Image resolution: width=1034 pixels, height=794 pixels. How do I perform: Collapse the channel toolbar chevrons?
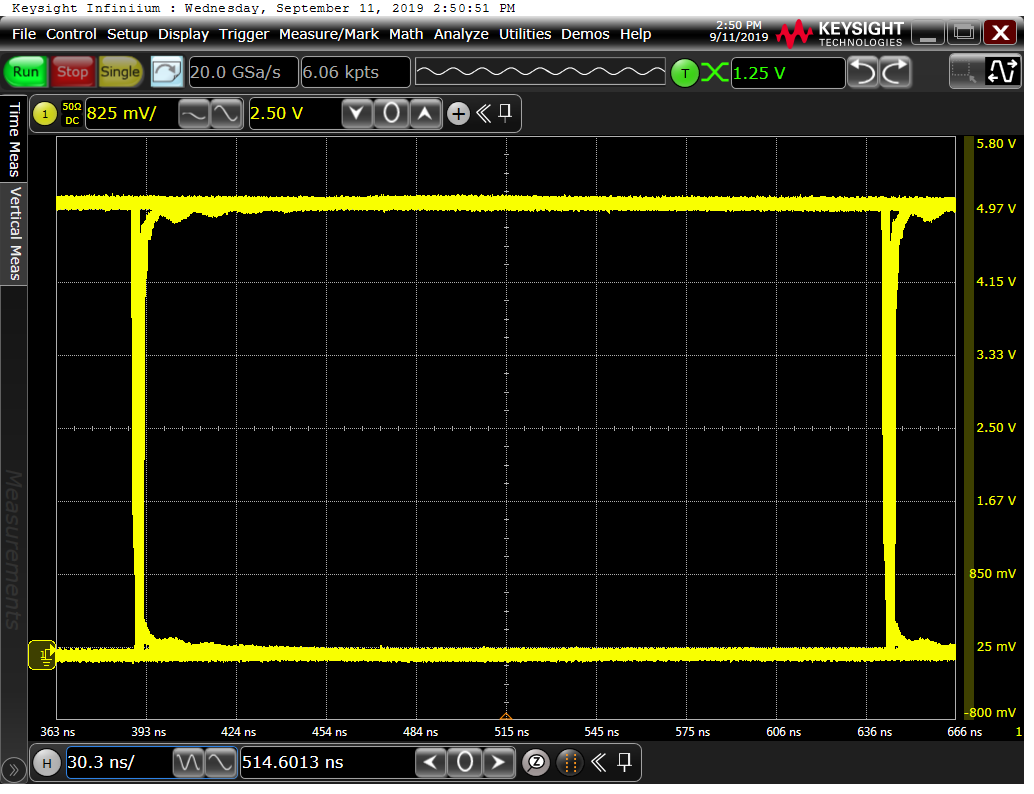[483, 114]
